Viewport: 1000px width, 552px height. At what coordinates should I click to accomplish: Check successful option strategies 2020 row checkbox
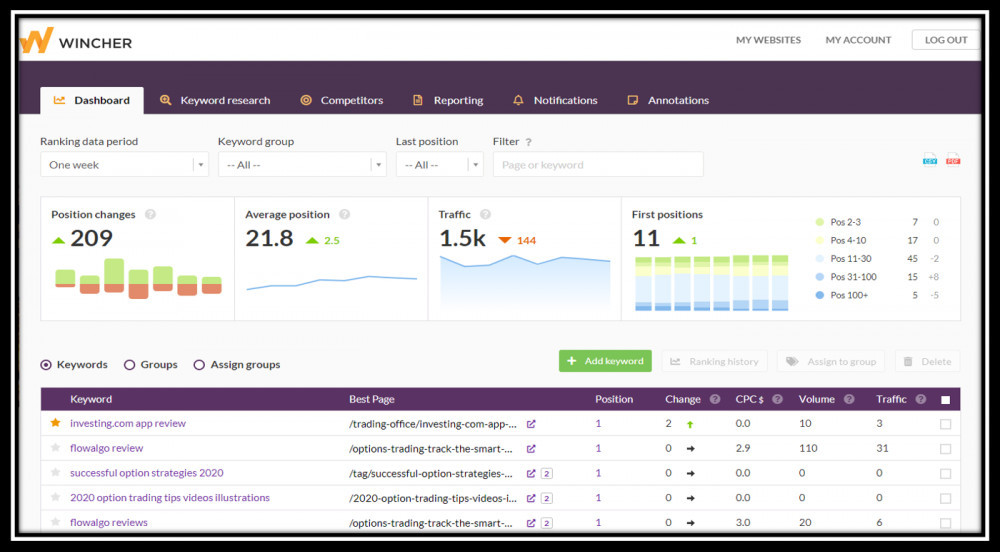click(946, 474)
